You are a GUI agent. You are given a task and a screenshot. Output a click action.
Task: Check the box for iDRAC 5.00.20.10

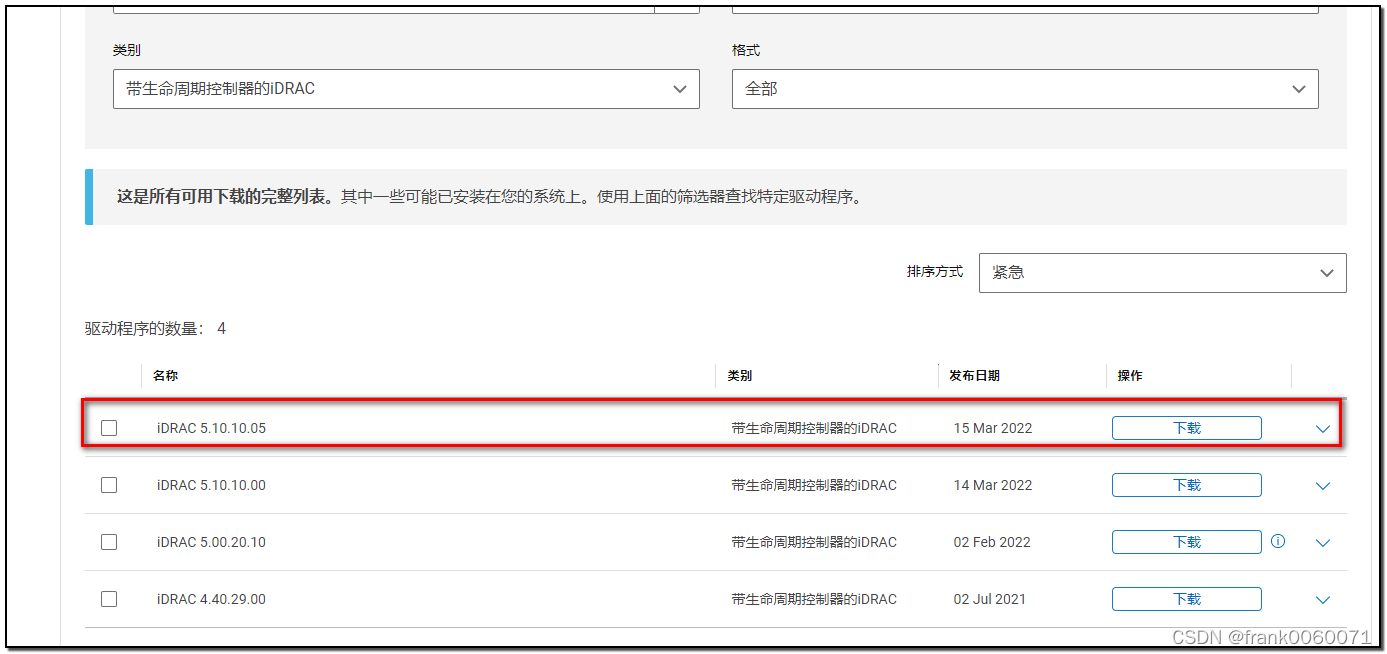click(109, 542)
